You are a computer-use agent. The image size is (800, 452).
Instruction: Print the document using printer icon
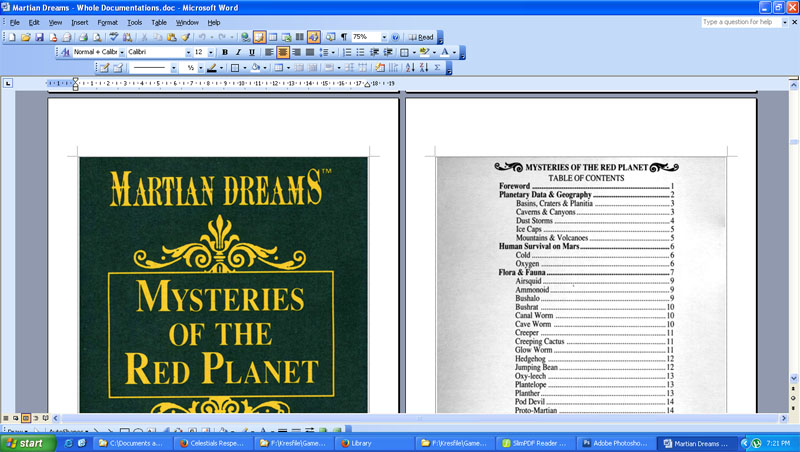[83, 37]
